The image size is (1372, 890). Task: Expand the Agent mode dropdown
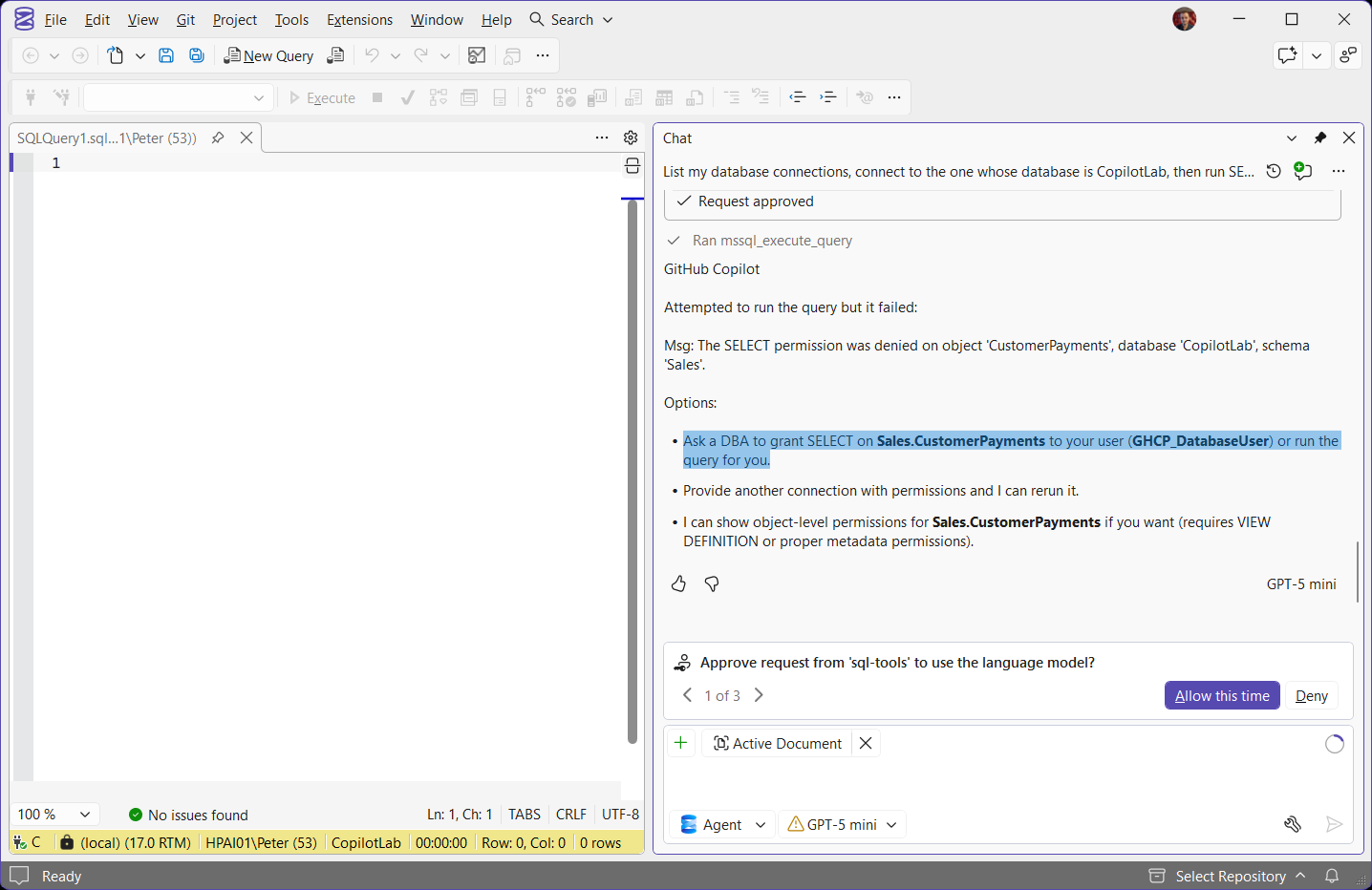point(723,824)
